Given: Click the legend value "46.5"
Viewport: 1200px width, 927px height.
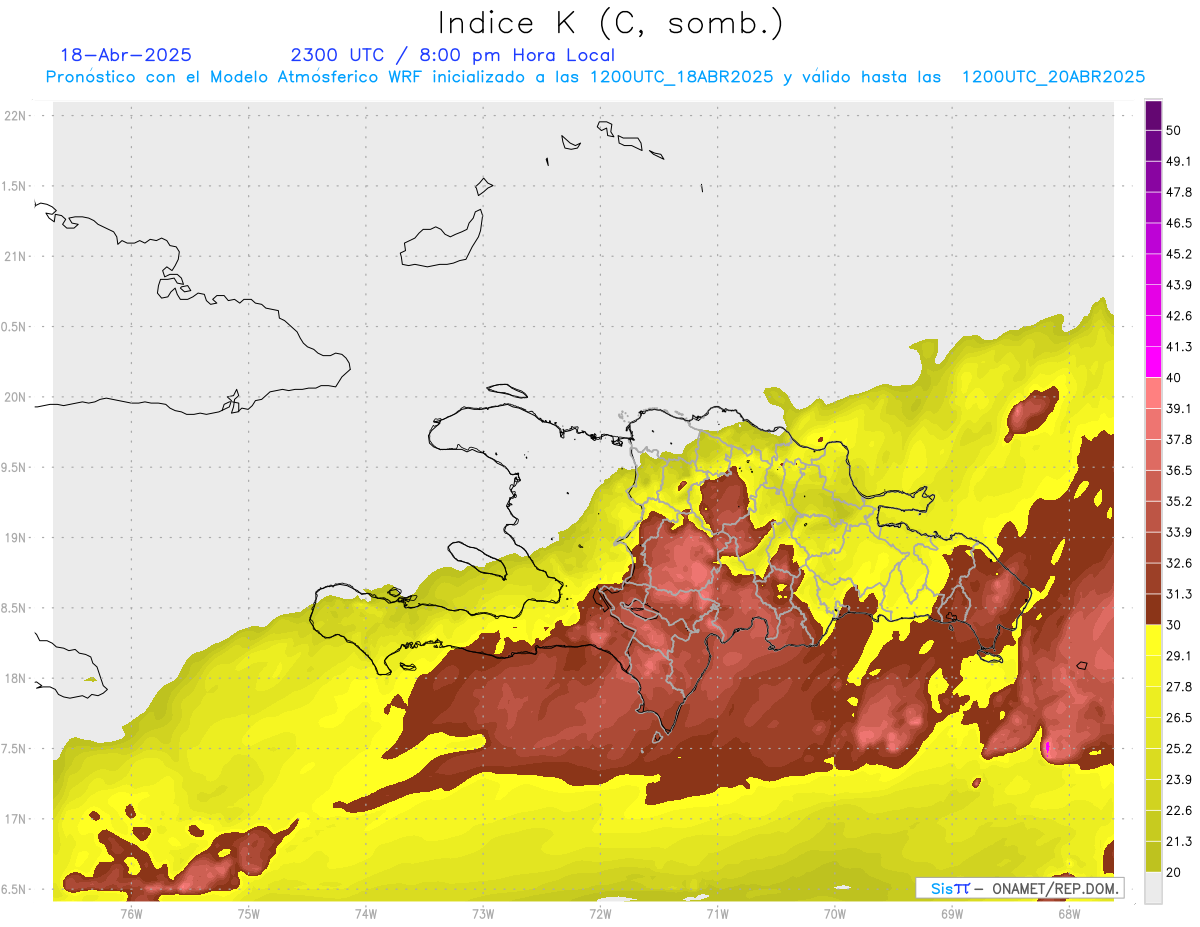Looking at the screenshot, I should coord(1178,223).
